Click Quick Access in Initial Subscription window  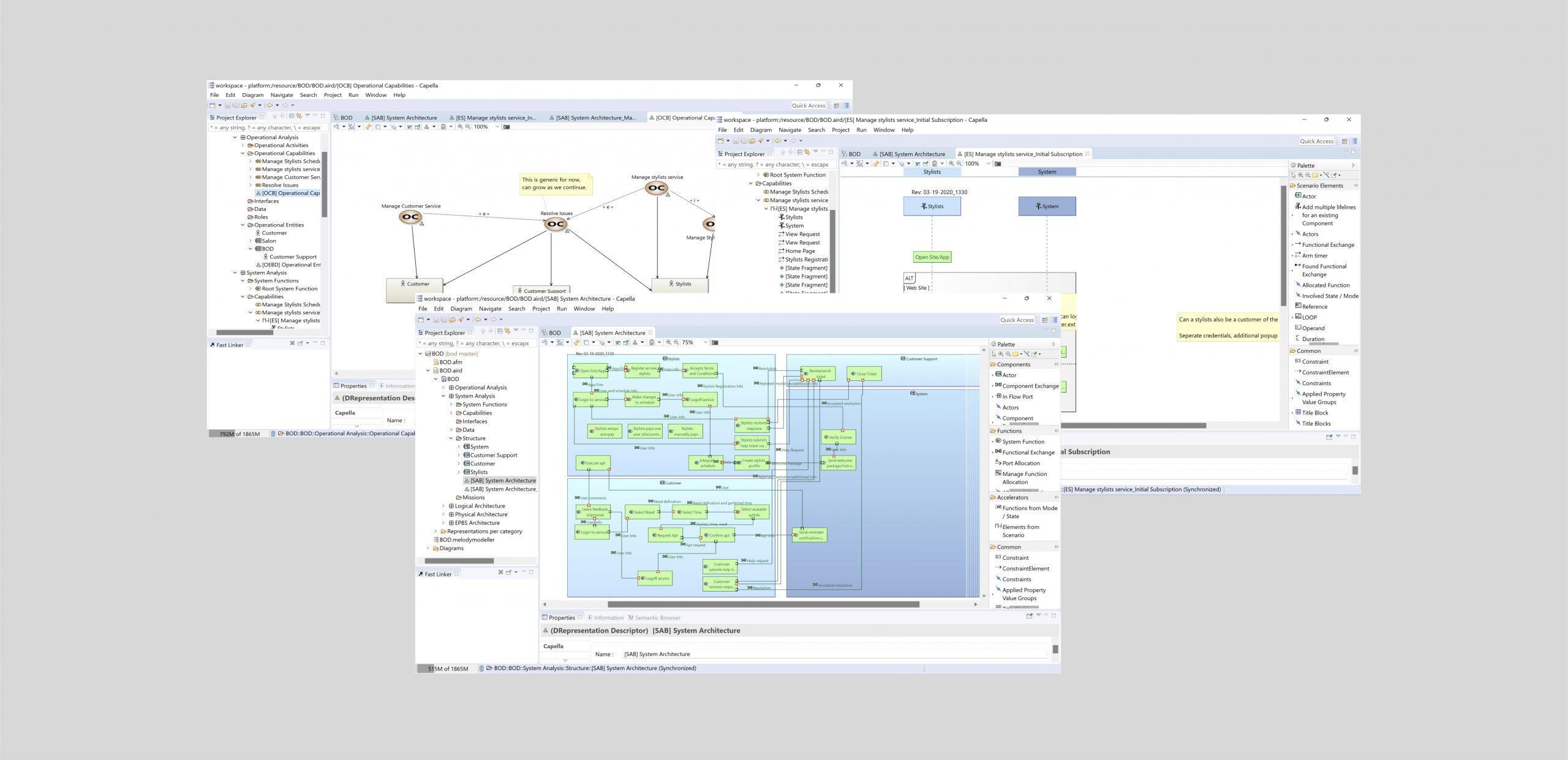[x=1316, y=141]
